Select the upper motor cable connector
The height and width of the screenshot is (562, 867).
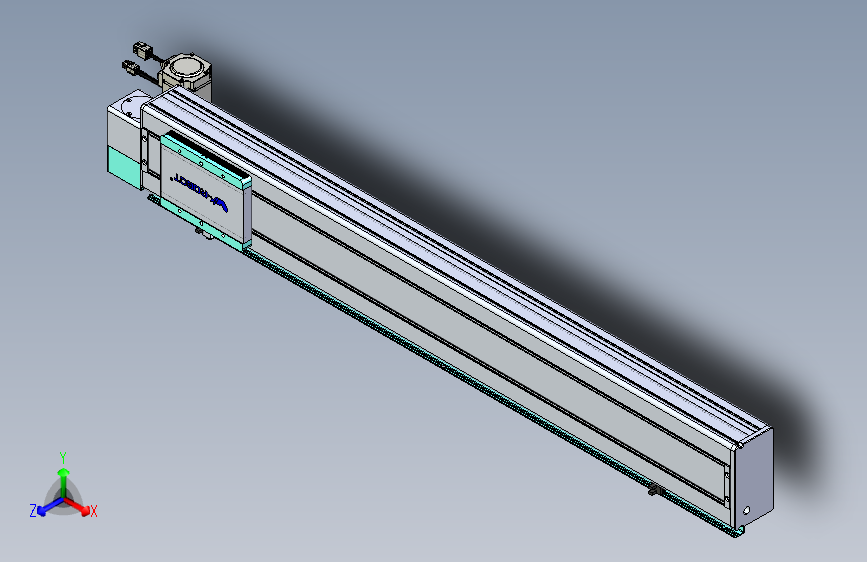pos(142,50)
